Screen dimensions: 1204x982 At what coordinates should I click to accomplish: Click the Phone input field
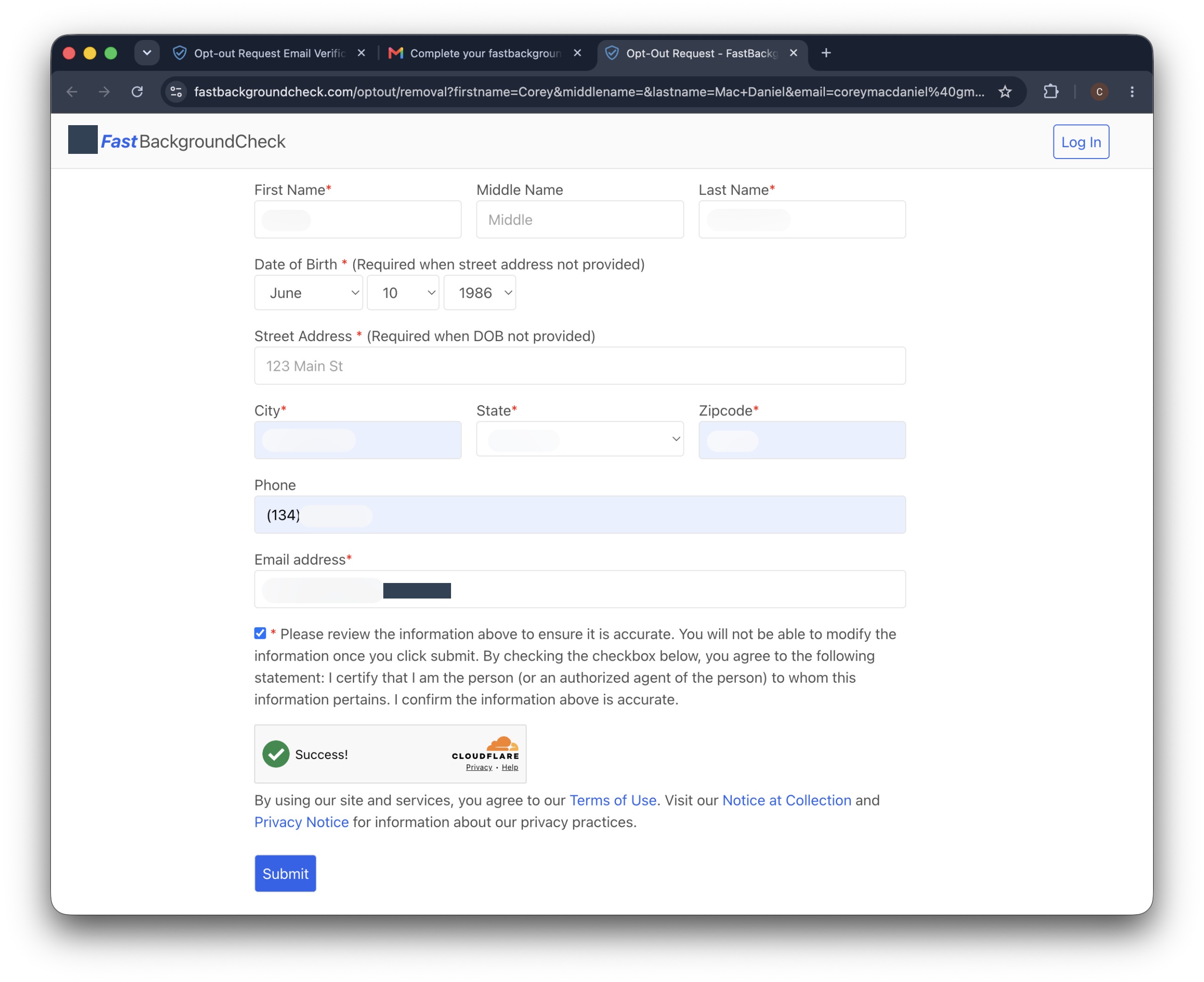click(x=580, y=515)
